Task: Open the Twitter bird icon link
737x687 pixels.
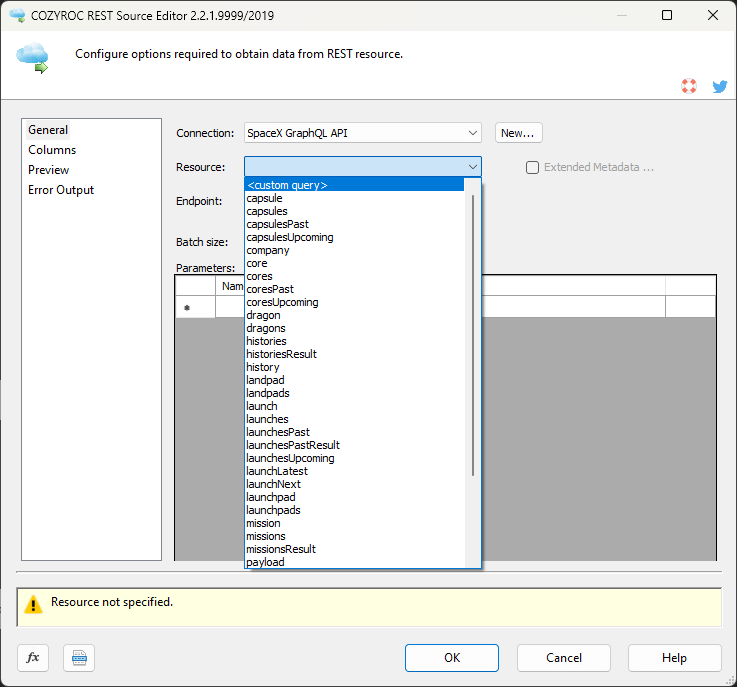Action: point(720,86)
